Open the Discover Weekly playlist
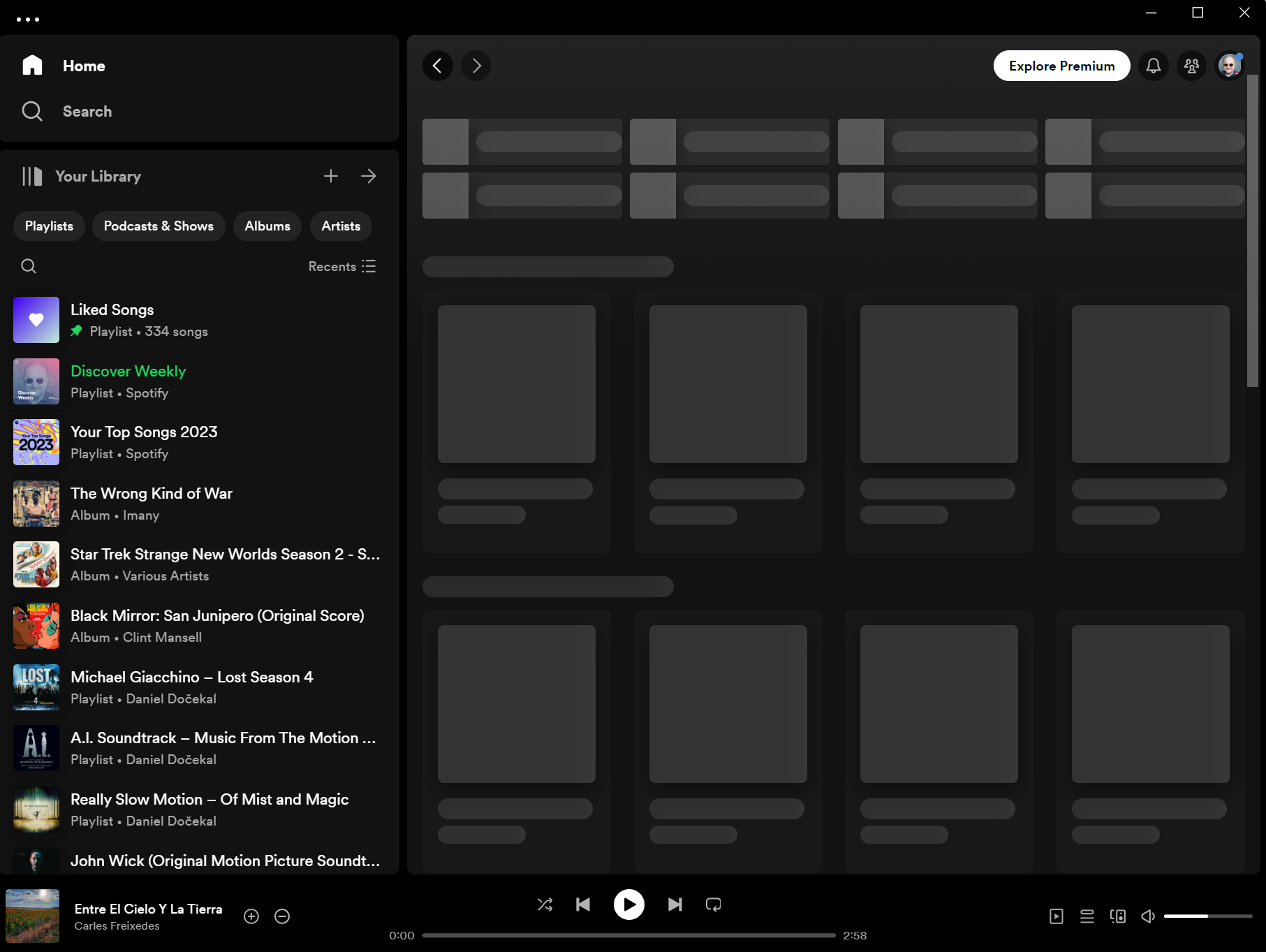Image resolution: width=1266 pixels, height=952 pixels. click(x=128, y=381)
